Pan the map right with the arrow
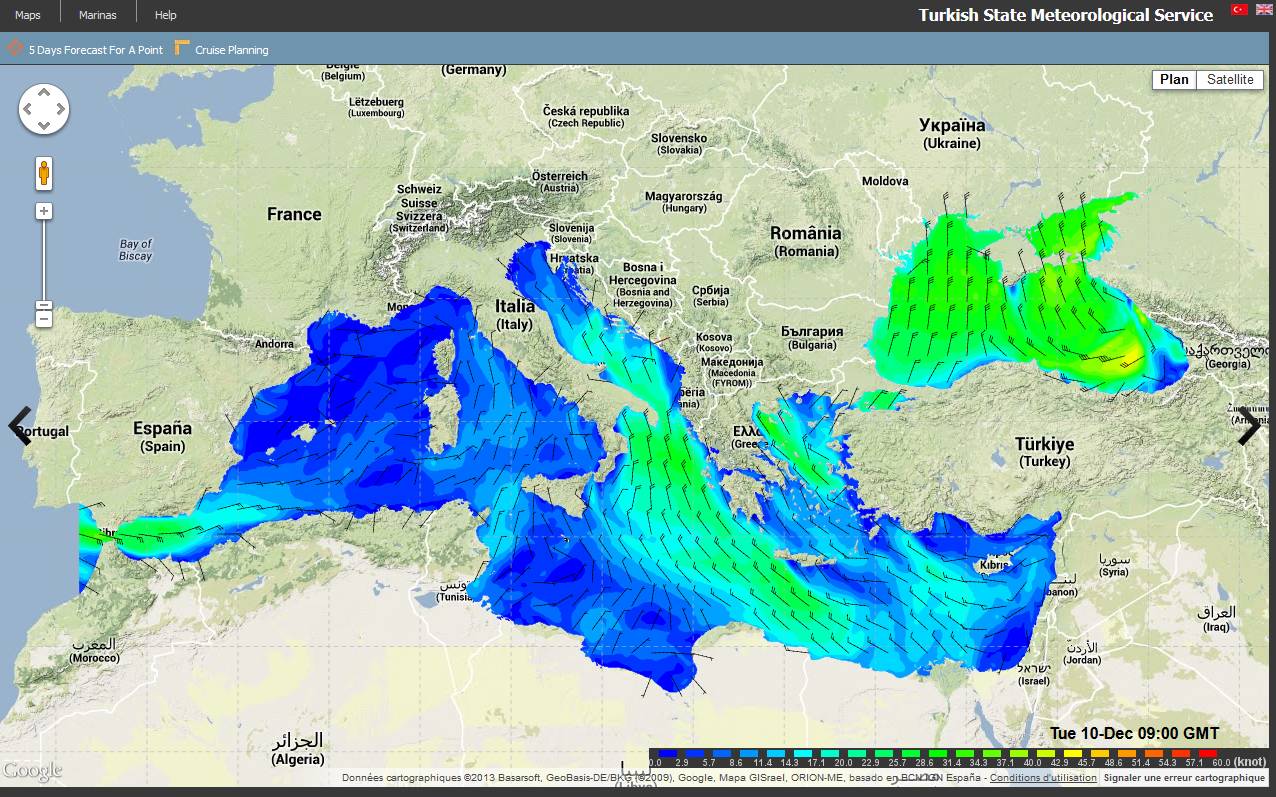The image size is (1276, 797). coord(60,109)
